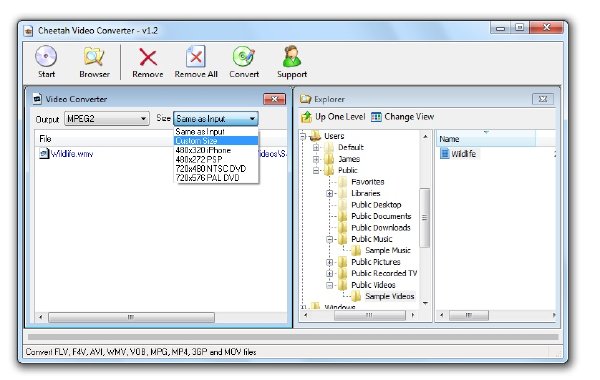Screen dimensions: 600x380
Task: Collapse the Size dropdown arrow
Action: tap(252, 119)
